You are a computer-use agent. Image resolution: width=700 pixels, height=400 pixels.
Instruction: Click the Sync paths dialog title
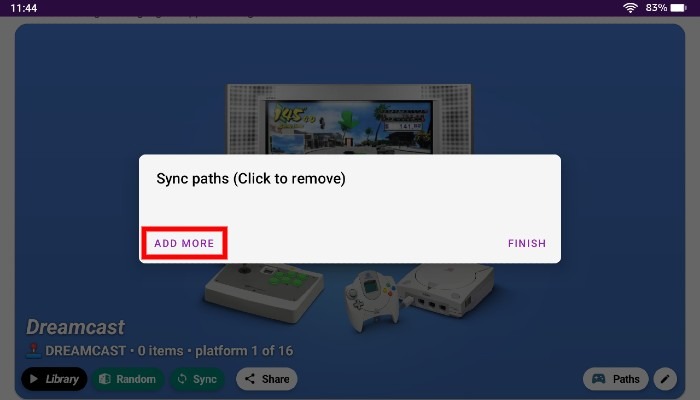[x=251, y=179]
